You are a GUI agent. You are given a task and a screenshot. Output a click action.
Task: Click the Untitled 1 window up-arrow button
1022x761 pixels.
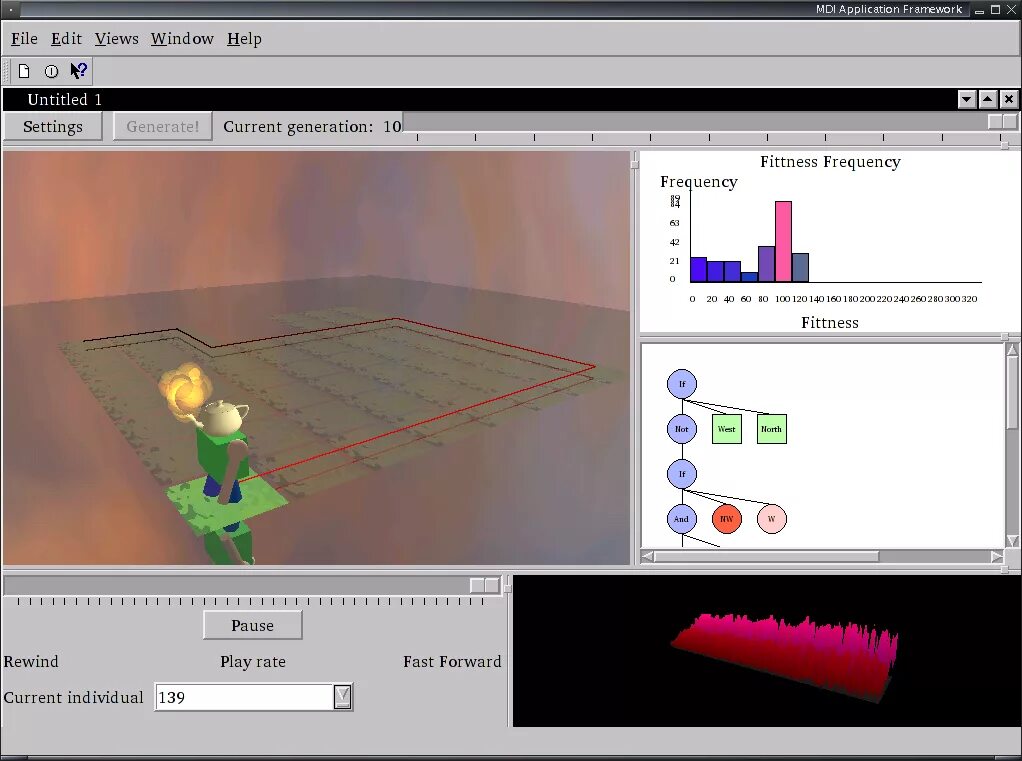[x=988, y=100]
